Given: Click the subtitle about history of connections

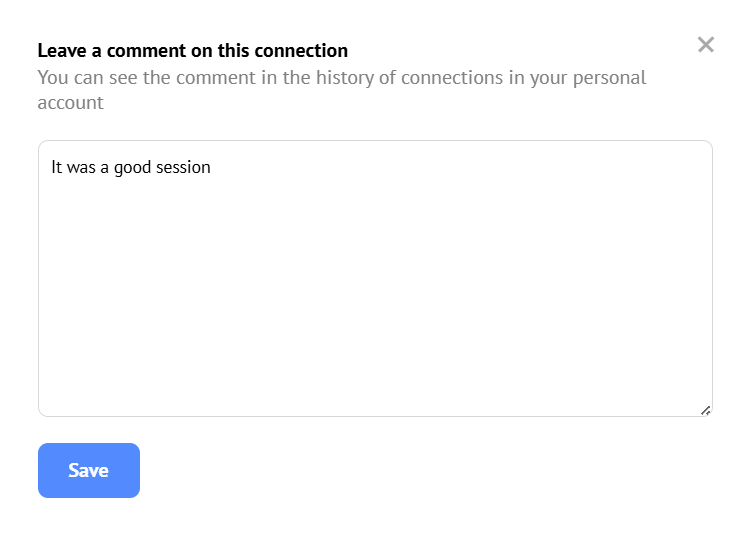Looking at the screenshot, I should (342, 78).
